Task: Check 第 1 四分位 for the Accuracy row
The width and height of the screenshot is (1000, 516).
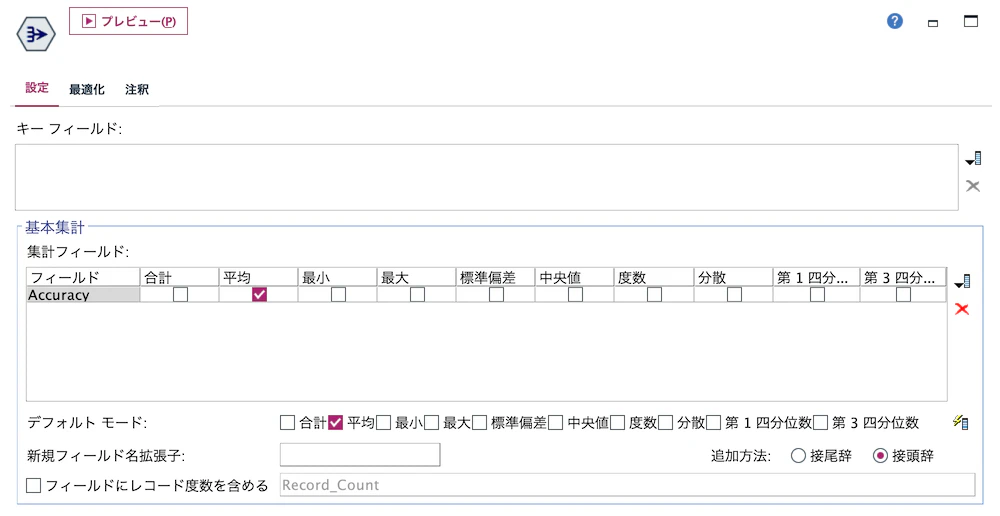Action: click(817, 295)
